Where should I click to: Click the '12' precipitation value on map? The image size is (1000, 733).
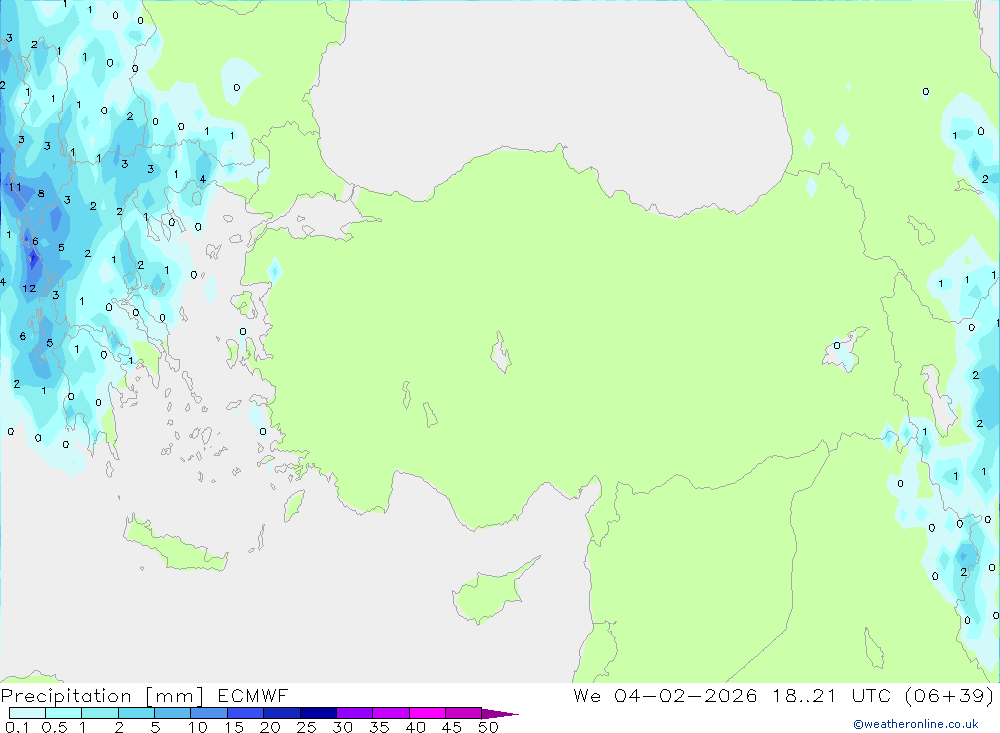click(x=29, y=288)
